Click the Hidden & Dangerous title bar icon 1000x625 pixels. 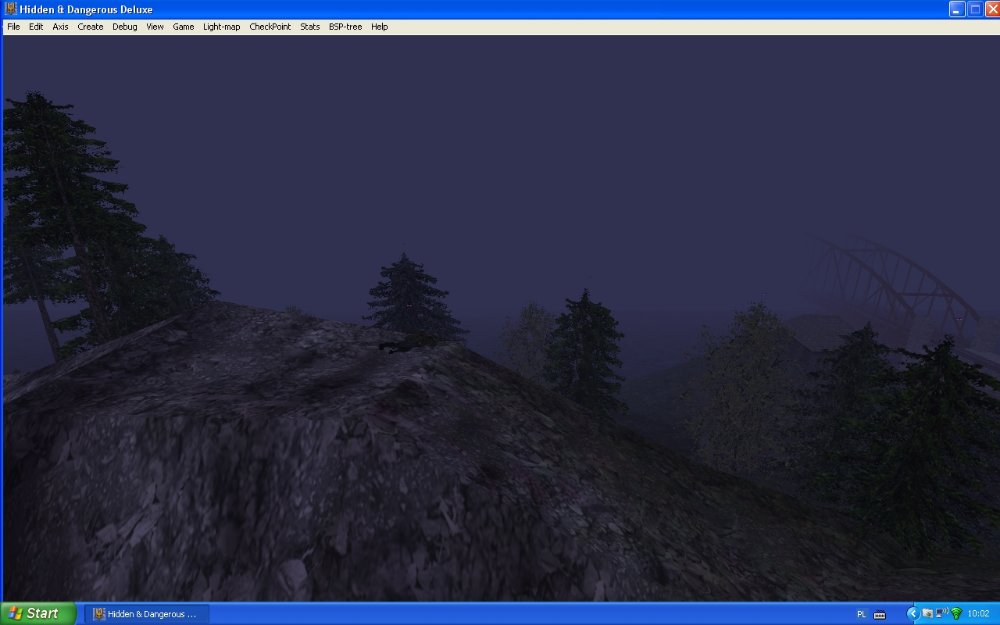point(11,9)
